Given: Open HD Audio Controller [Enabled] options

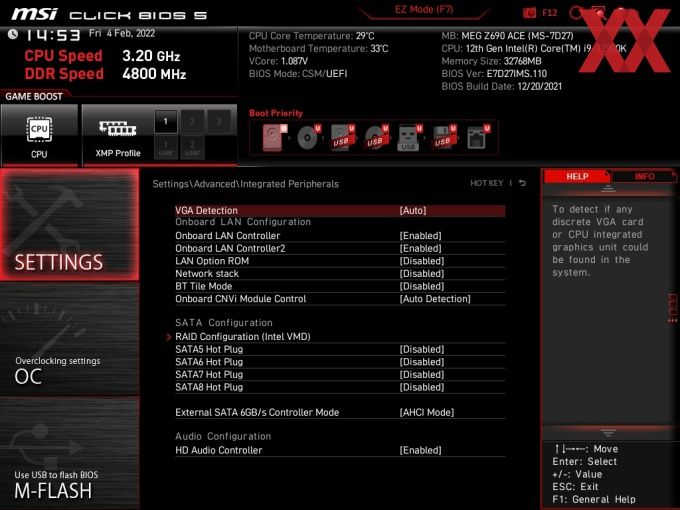Looking at the screenshot, I should [420, 450].
